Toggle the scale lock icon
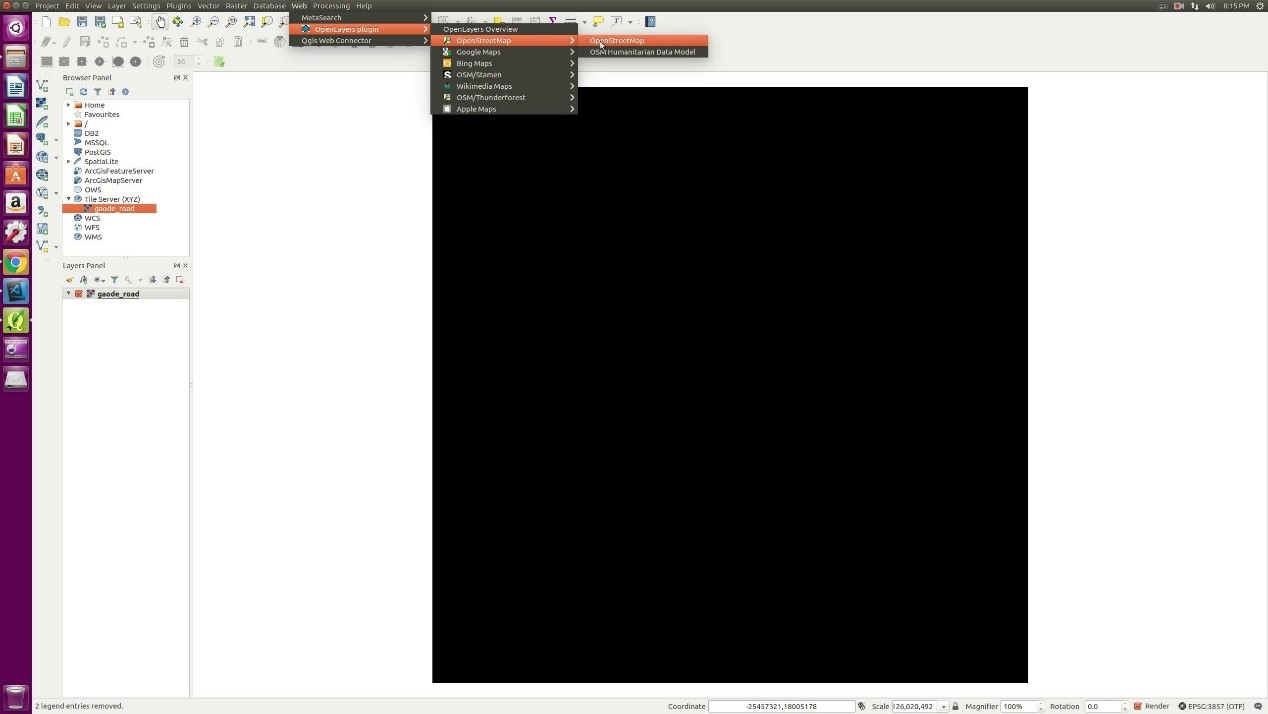 coord(955,706)
